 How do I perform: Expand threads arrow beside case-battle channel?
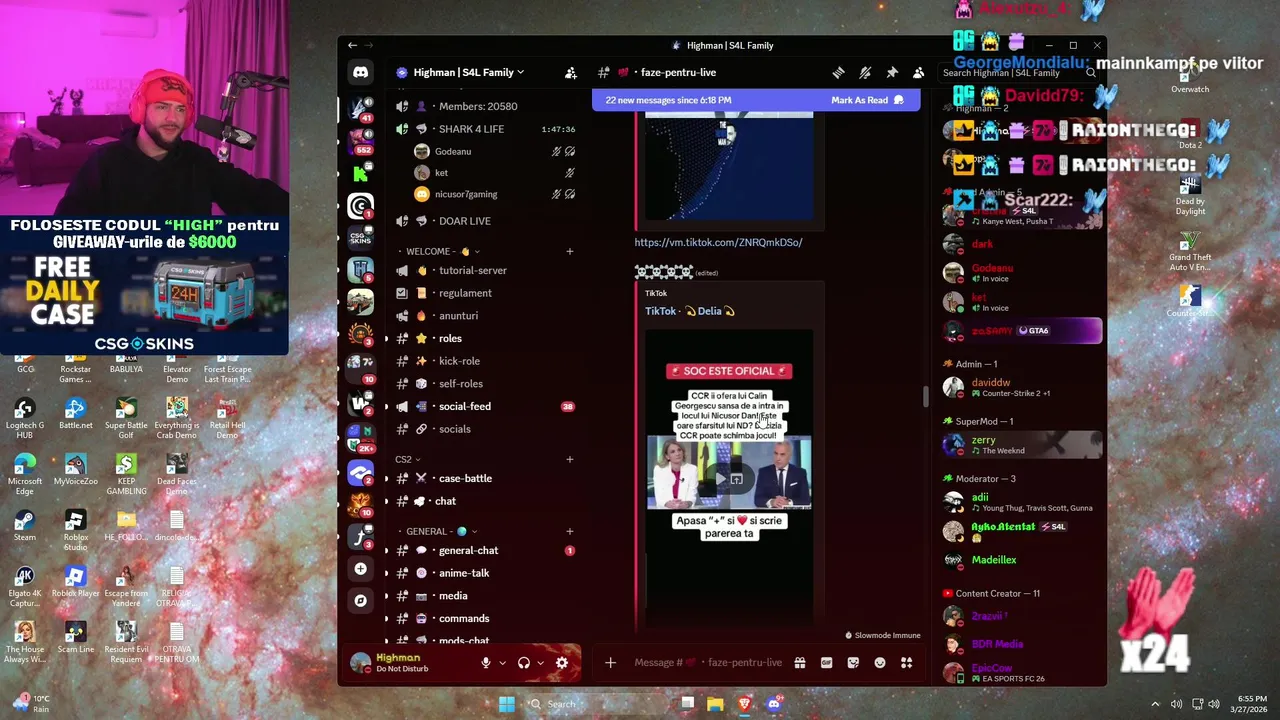(x=387, y=478)
